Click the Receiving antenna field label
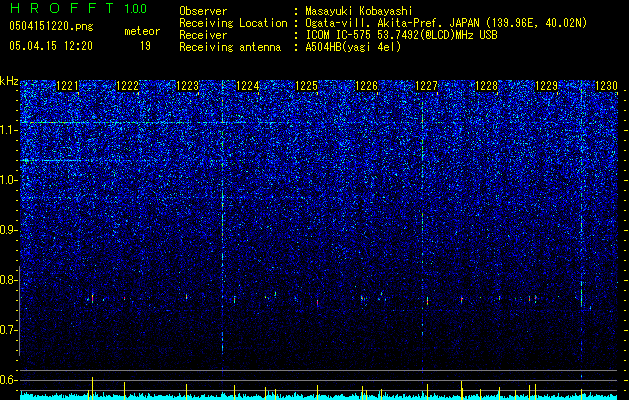The image size is (629, 400). [x=230, y=47]
